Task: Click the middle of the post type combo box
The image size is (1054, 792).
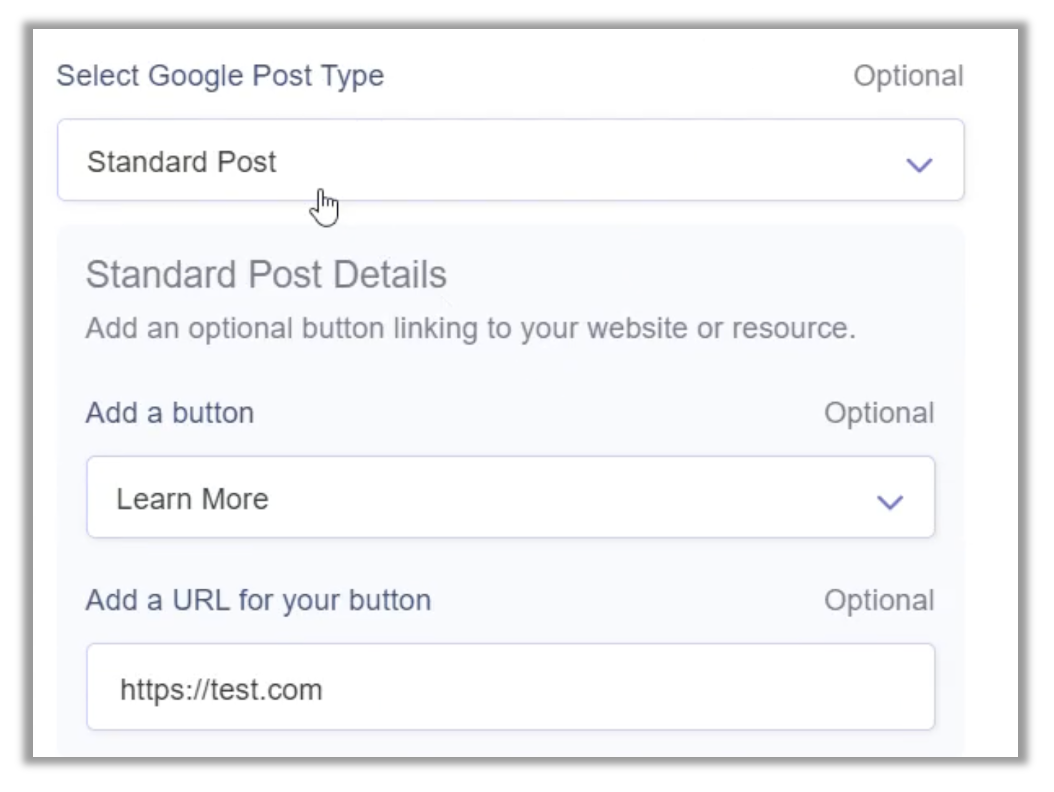Action: pos(510,161)
